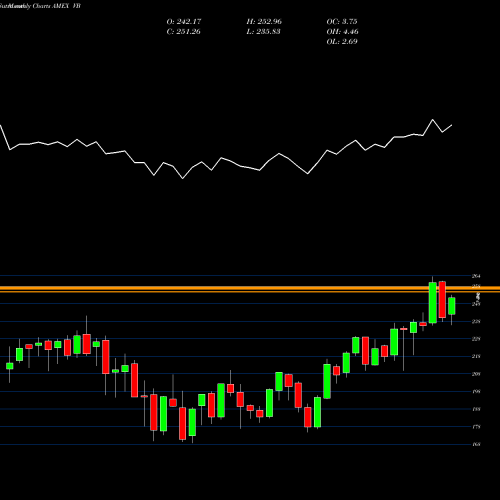
Task: Click the 264 price axis label
Action: coord(476,276)
